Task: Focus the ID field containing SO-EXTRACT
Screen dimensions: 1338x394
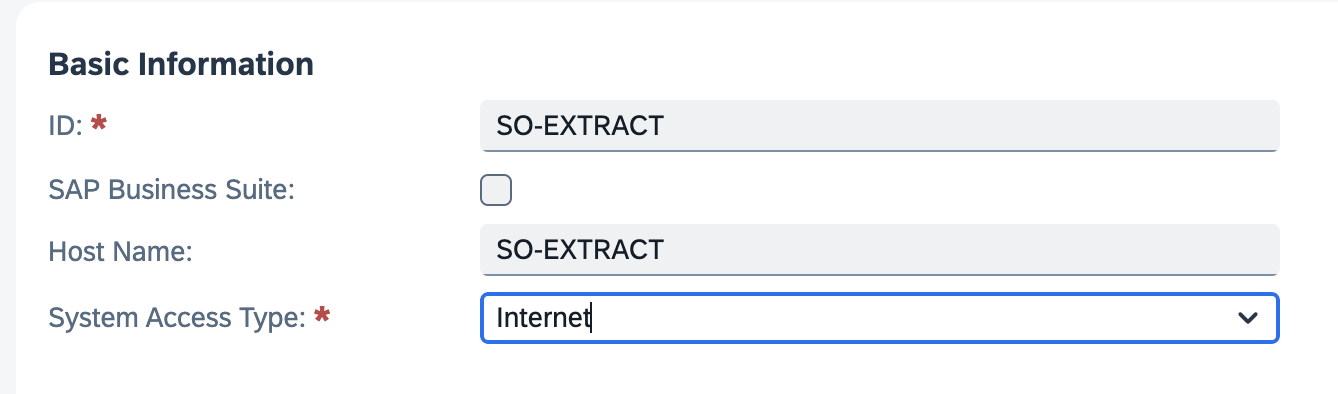Action: (x=880, y=126)
